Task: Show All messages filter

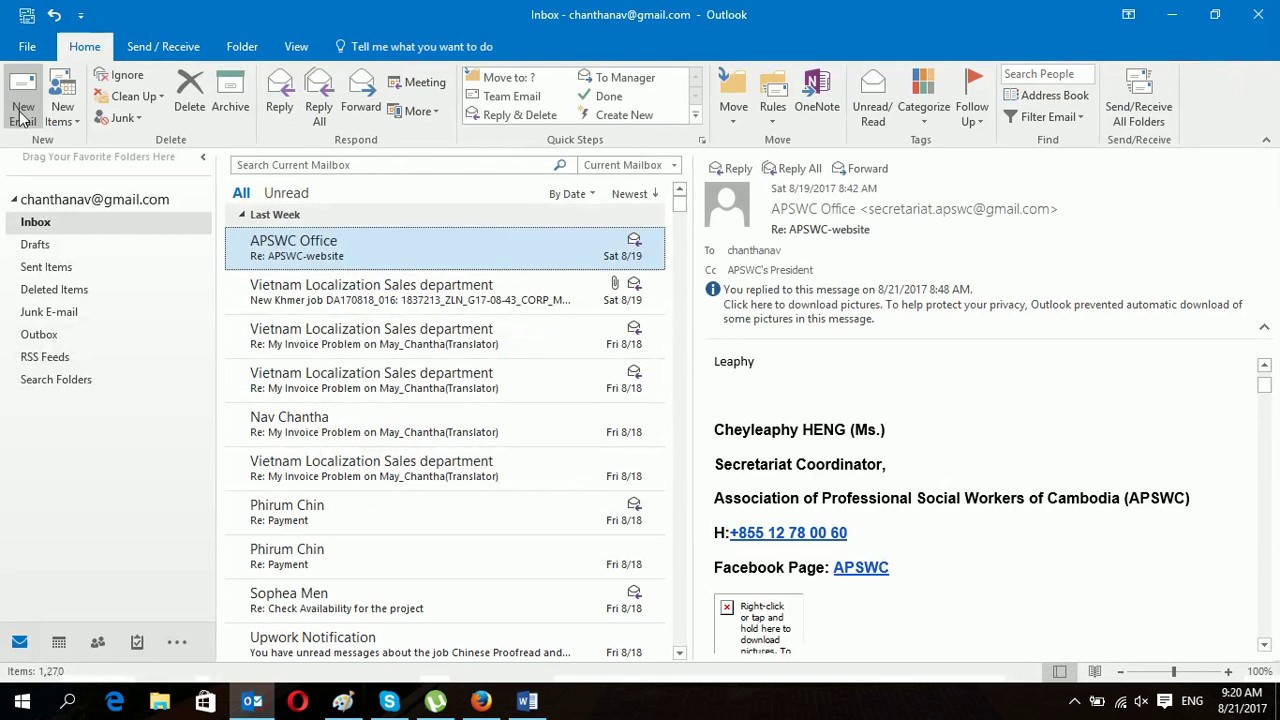Action: pos(241,193)
